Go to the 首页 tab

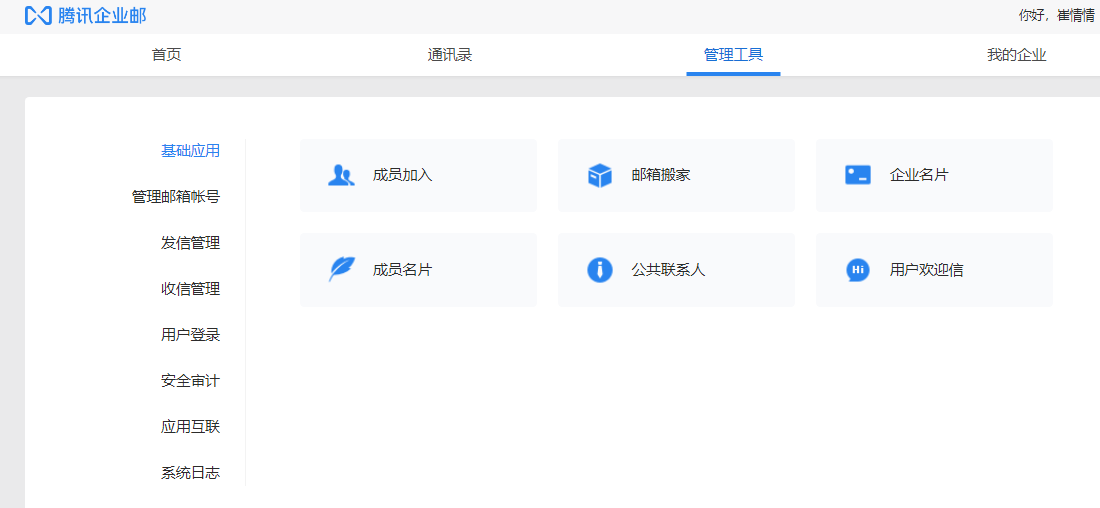(x=166, y=55)
